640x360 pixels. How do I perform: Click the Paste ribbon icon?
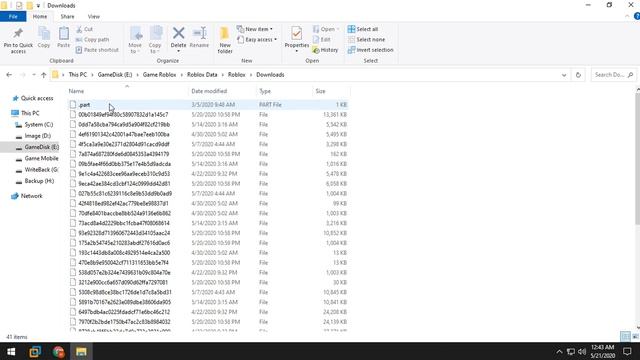coord(64,37)
